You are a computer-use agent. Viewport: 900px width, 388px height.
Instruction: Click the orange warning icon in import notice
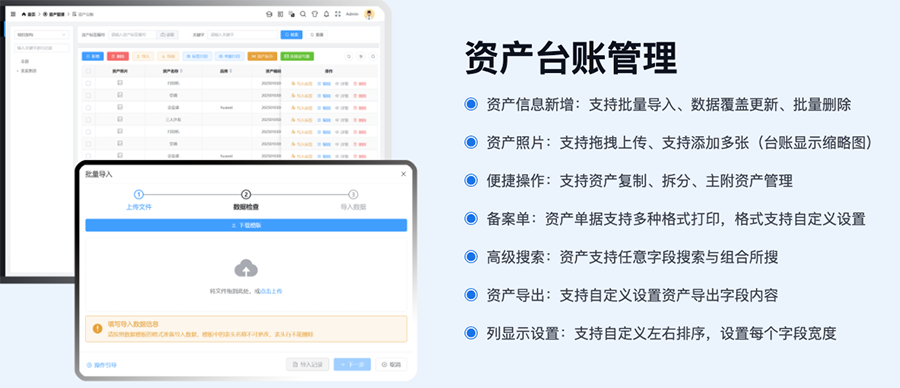[x=98, y=328]
